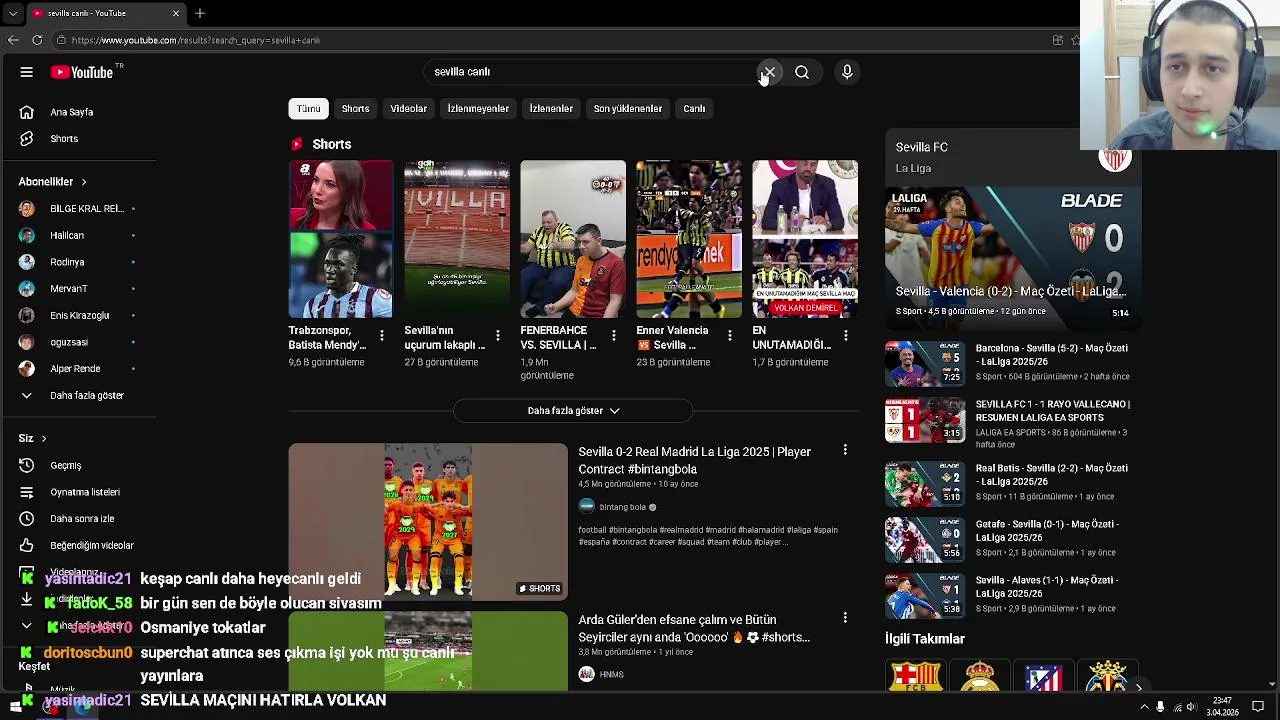Viewport: 1280px width, 720px height.
Task: Select the Shorts filter chip
Action: pos(355,108)
